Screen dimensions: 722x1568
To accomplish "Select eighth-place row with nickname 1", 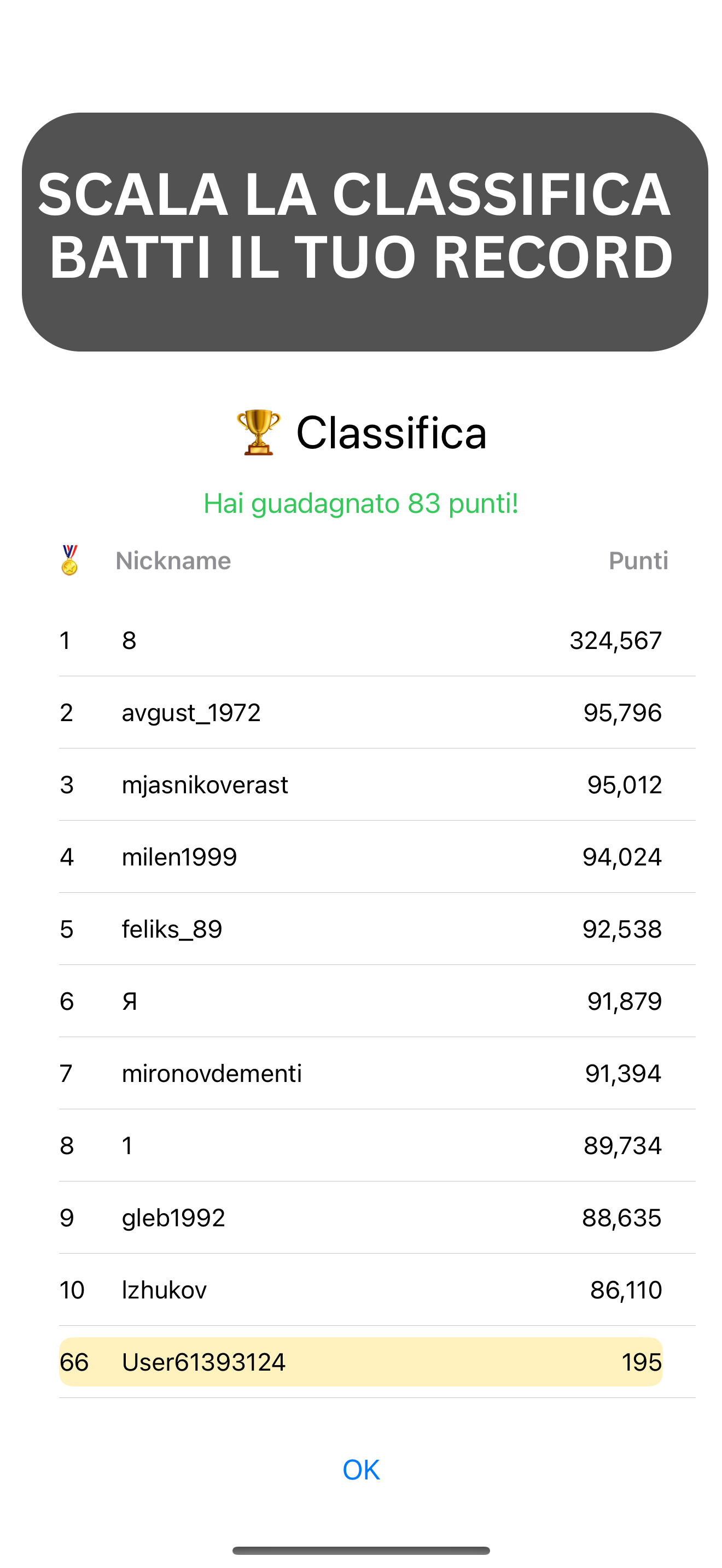I will tap(360, 1145).
